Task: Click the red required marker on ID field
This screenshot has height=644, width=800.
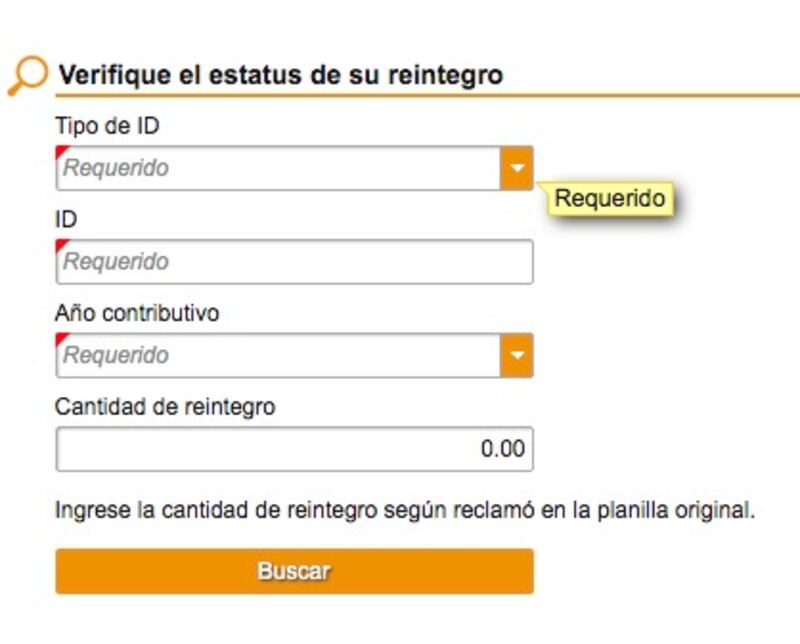Action: pos(61,244)
